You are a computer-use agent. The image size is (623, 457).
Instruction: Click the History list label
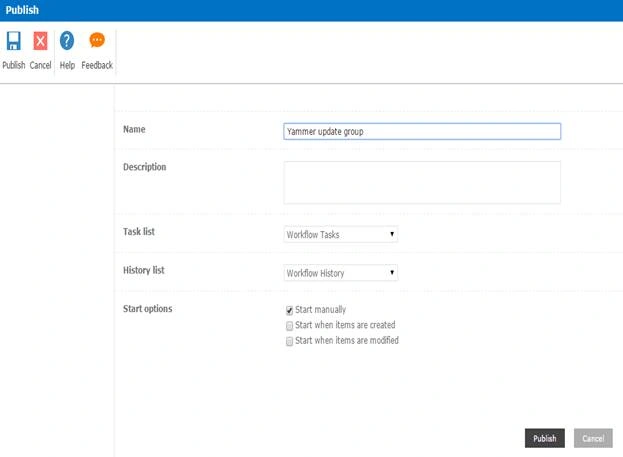[143, 270]
